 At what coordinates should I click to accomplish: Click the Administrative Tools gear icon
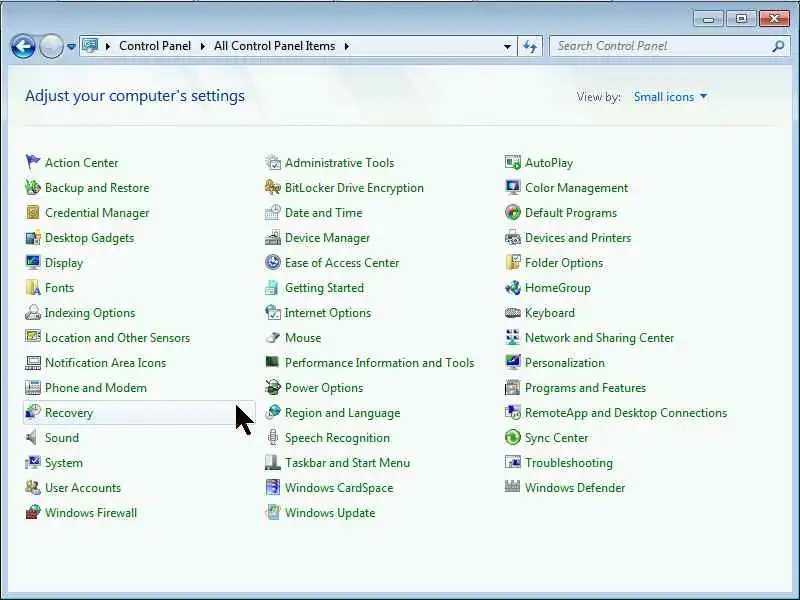273,162
